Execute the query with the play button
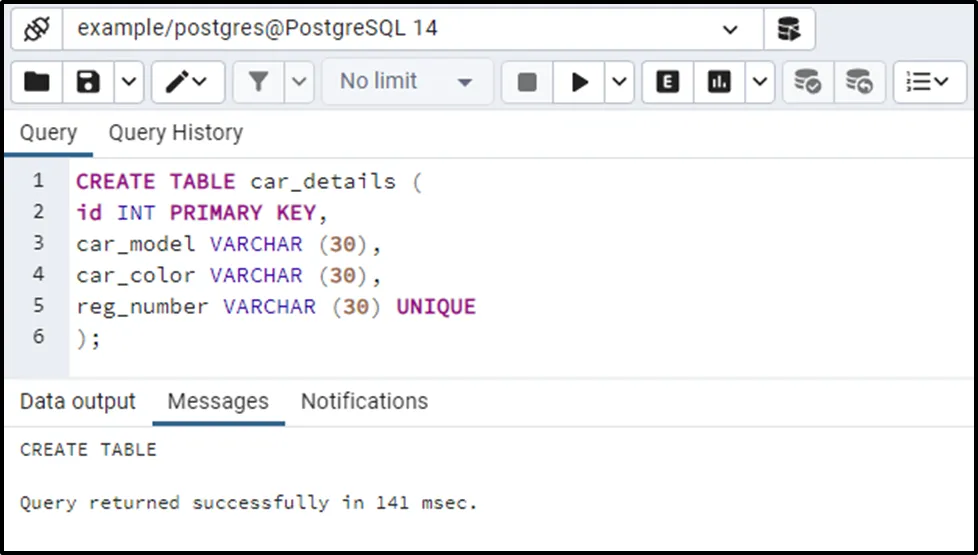978x555 pixels. [579, 82]
